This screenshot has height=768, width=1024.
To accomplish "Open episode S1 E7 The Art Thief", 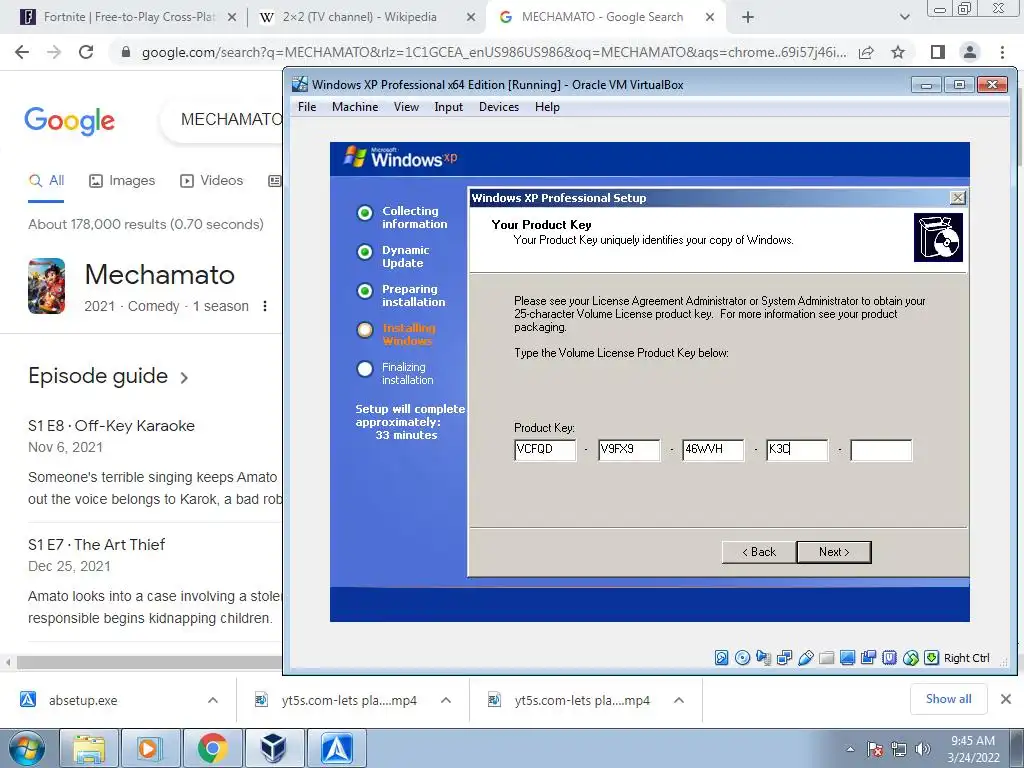I will point(97,545).
